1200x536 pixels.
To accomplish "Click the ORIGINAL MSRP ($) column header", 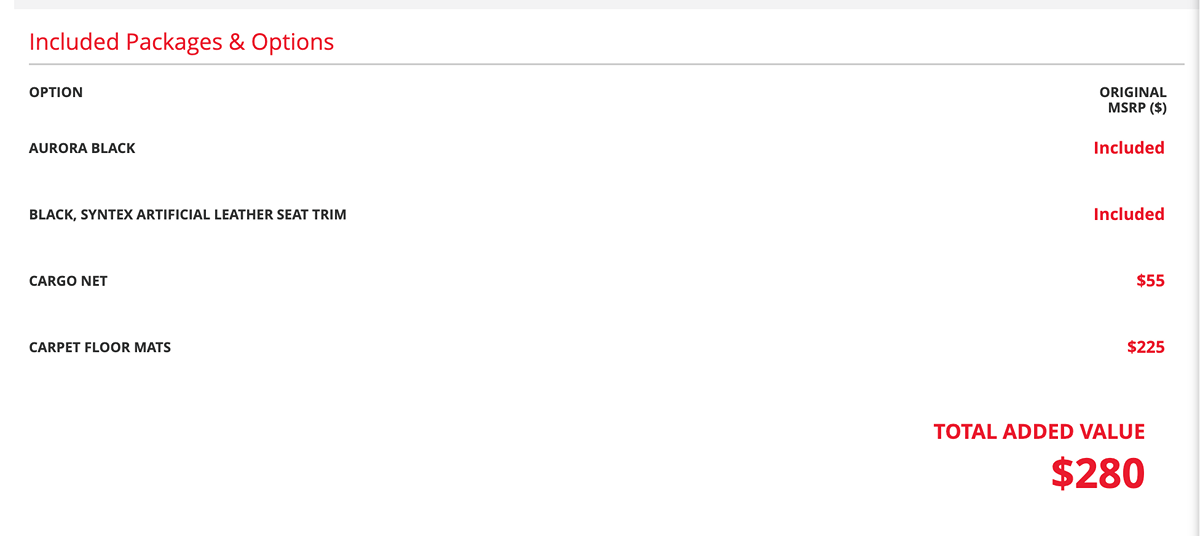I will tap(1132, 100).
